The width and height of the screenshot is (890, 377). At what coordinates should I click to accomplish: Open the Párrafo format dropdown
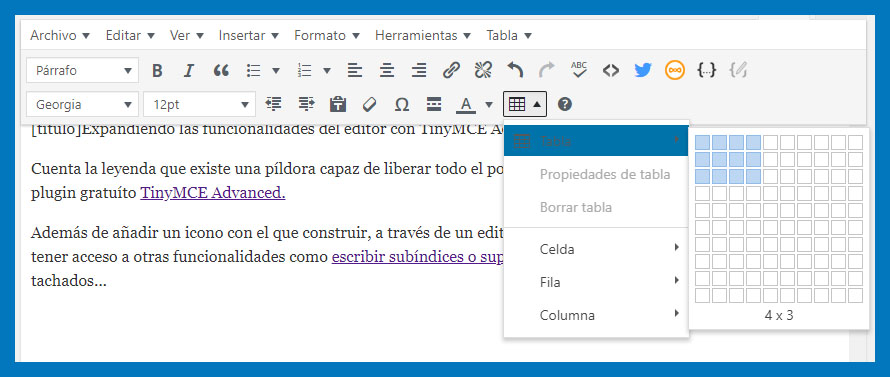point(82,71)
